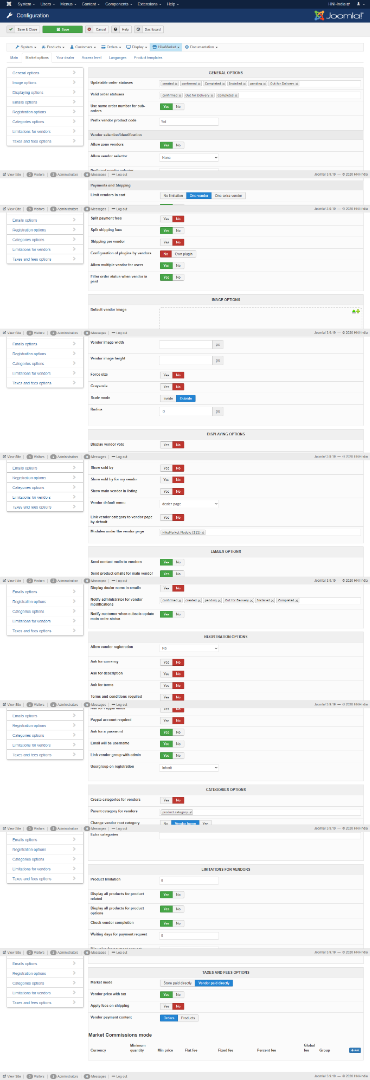The height and width of the screenshot is (1080, 370).
Task: Open the user account icon at top right
Action: [360, 3]
